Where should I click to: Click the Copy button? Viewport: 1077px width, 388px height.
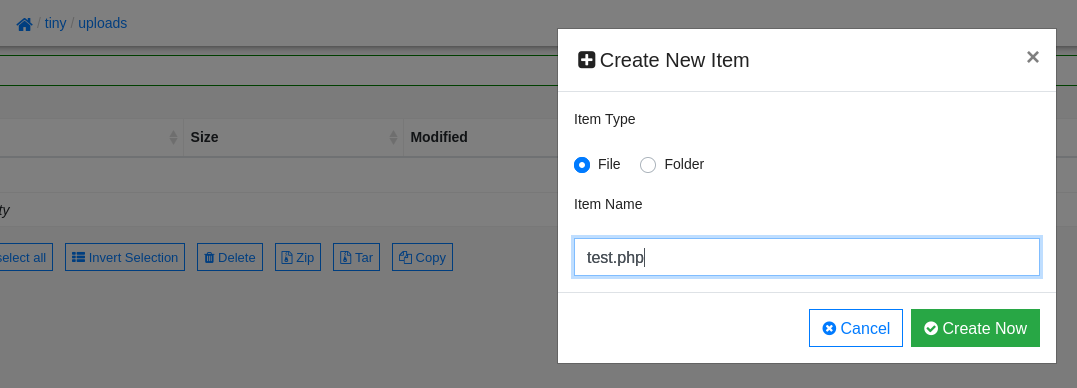coord(422,258)
